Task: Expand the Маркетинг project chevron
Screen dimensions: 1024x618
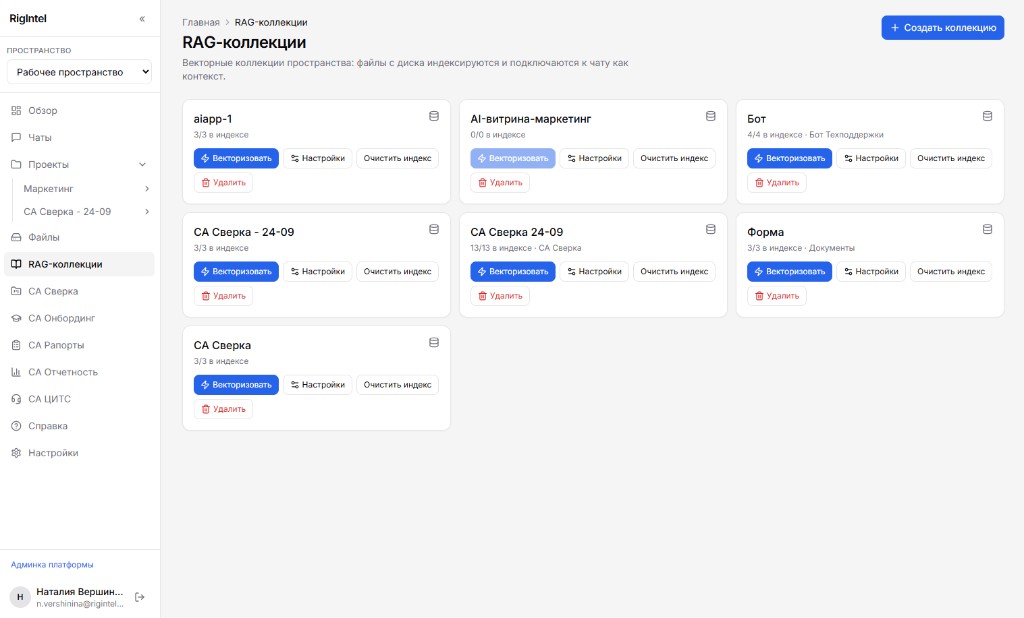Action: (147, 189)
